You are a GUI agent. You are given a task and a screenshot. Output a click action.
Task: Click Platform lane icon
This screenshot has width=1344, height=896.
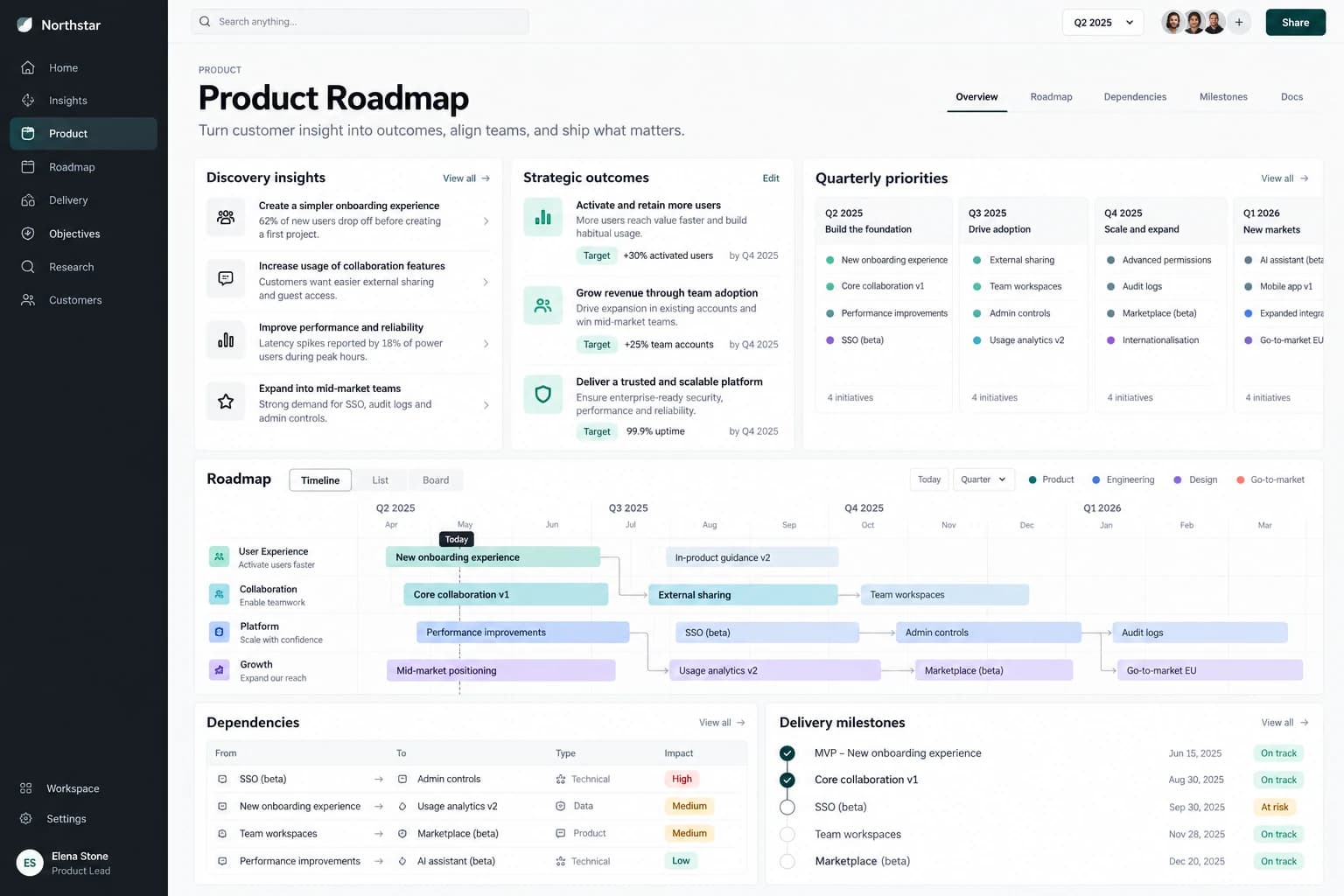(x=219, y=632)
